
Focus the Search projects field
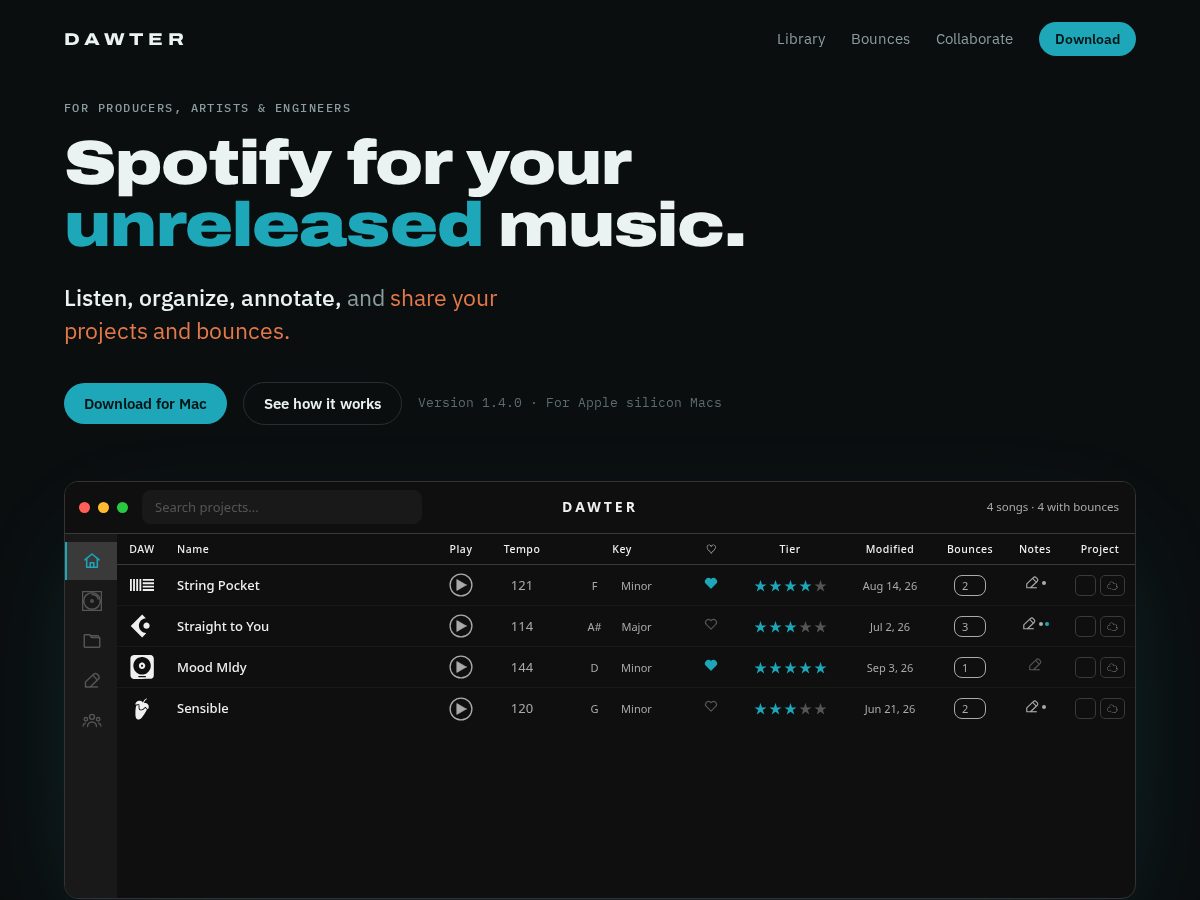282,507
